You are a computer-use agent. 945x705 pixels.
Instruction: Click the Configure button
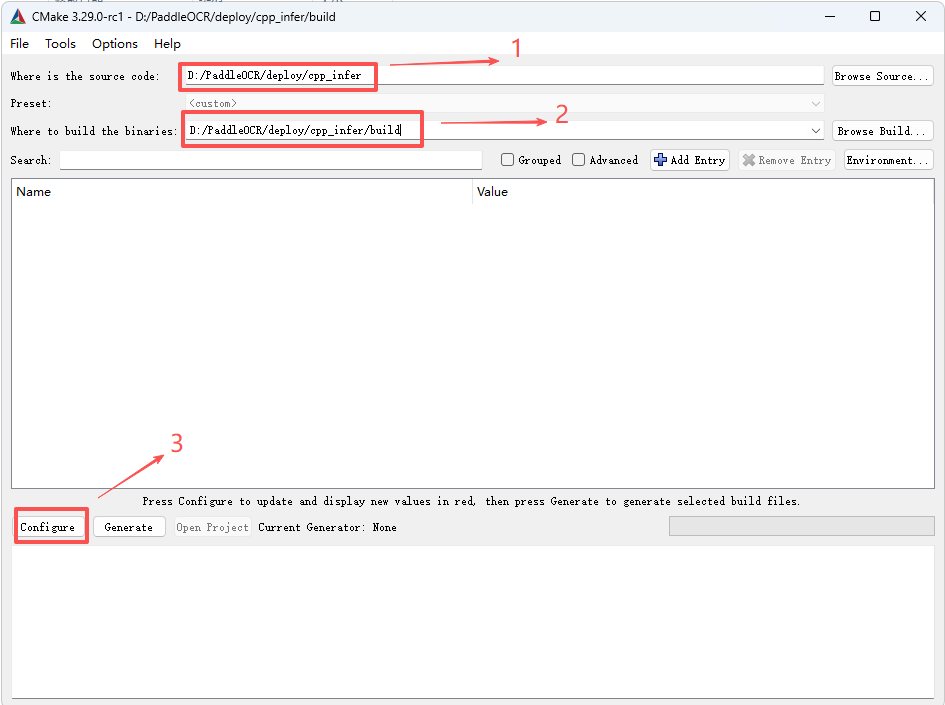click(48, 527)
